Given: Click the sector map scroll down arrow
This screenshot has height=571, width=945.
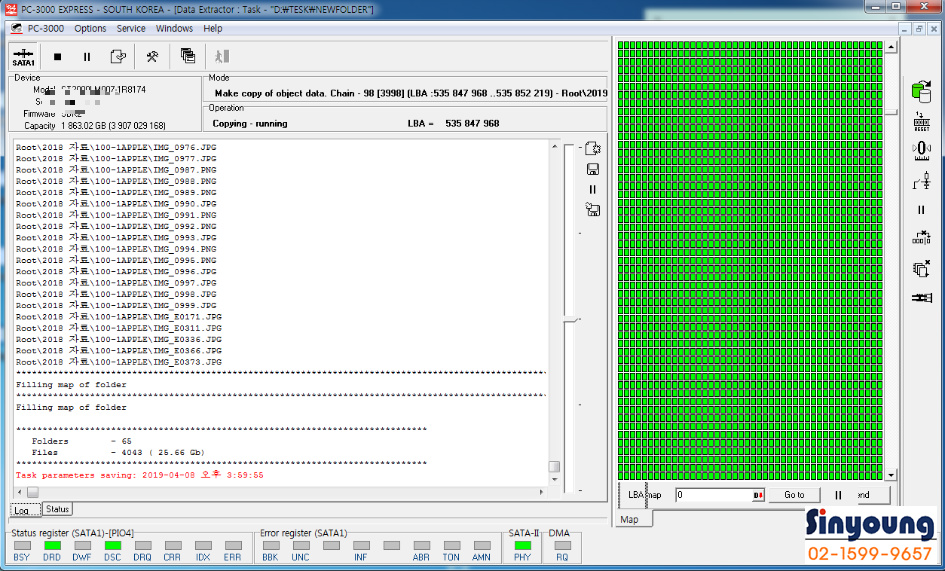Looking at the screenshot, I should tap(891, 475).
